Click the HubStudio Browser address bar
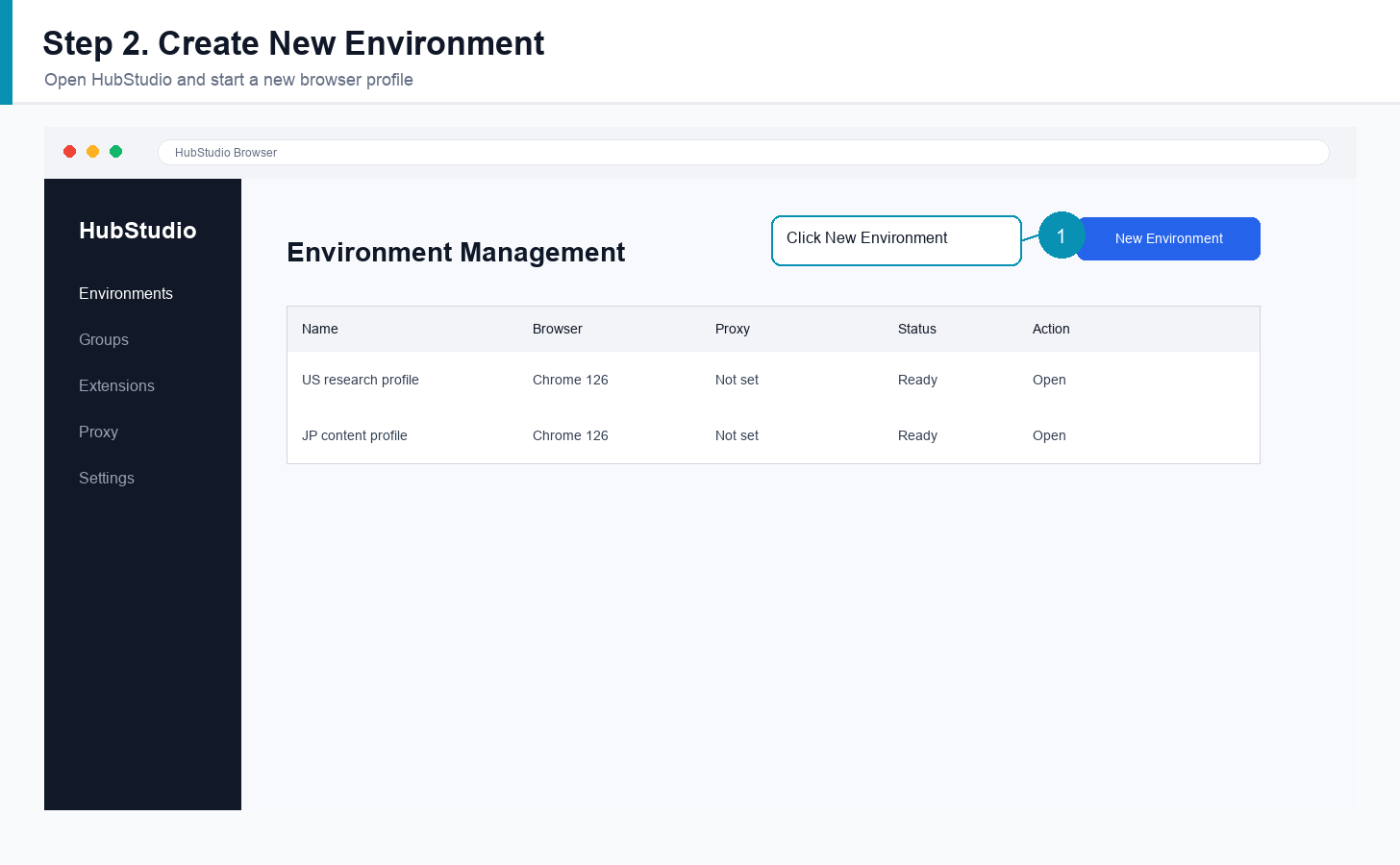 point(743,152)
